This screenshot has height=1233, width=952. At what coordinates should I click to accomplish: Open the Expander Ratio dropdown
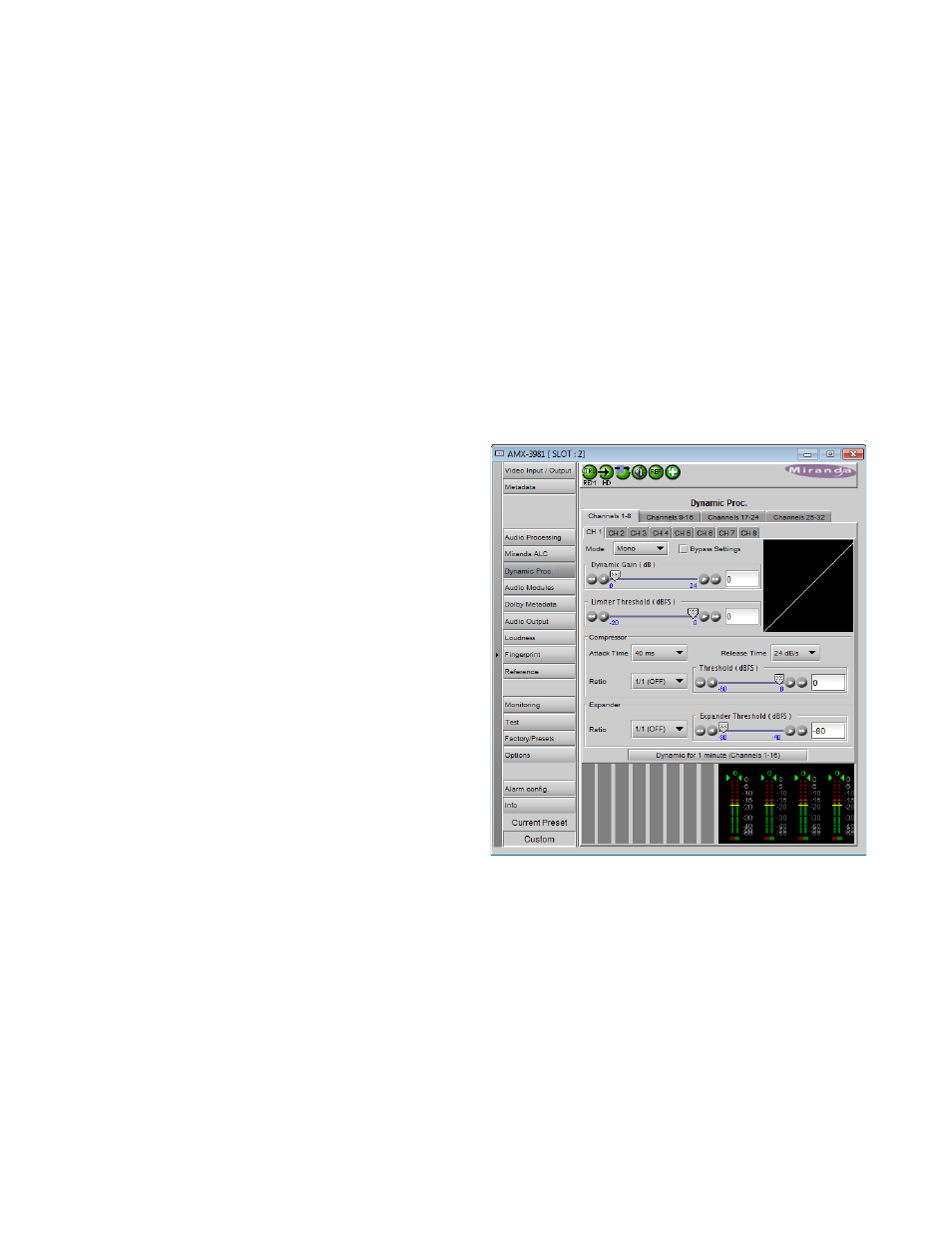660,730
